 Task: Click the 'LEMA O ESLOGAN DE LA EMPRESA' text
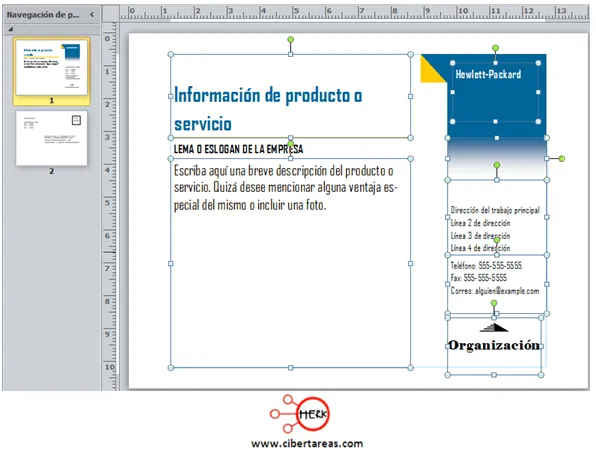238,149
